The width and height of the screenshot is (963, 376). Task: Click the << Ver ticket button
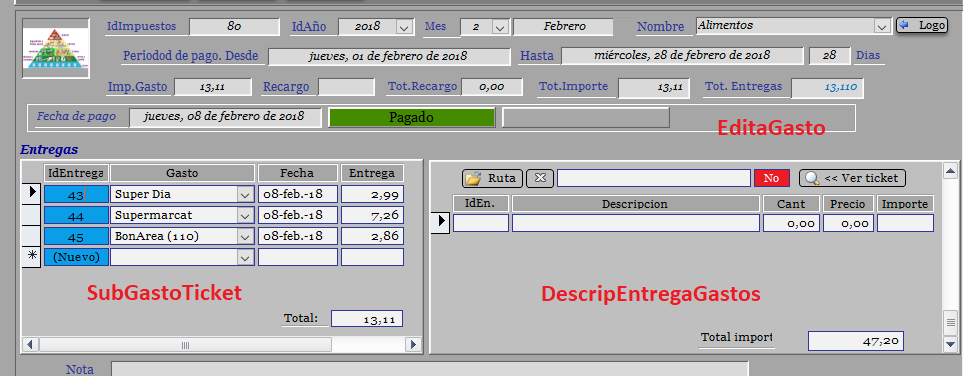click(x=852, y=178)
